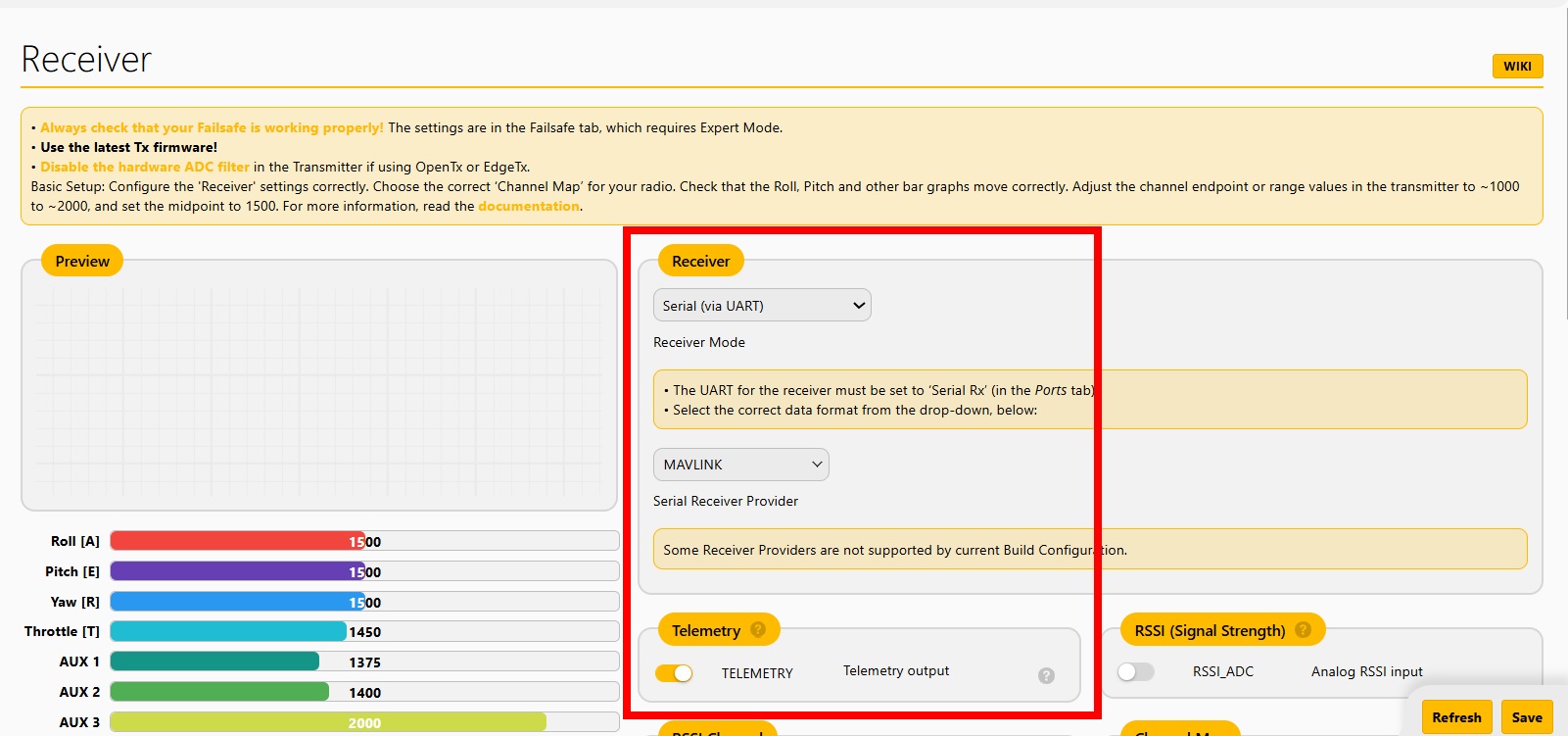Click the Failsafe warning link
1568x736 pixels.
click(212, 128)
